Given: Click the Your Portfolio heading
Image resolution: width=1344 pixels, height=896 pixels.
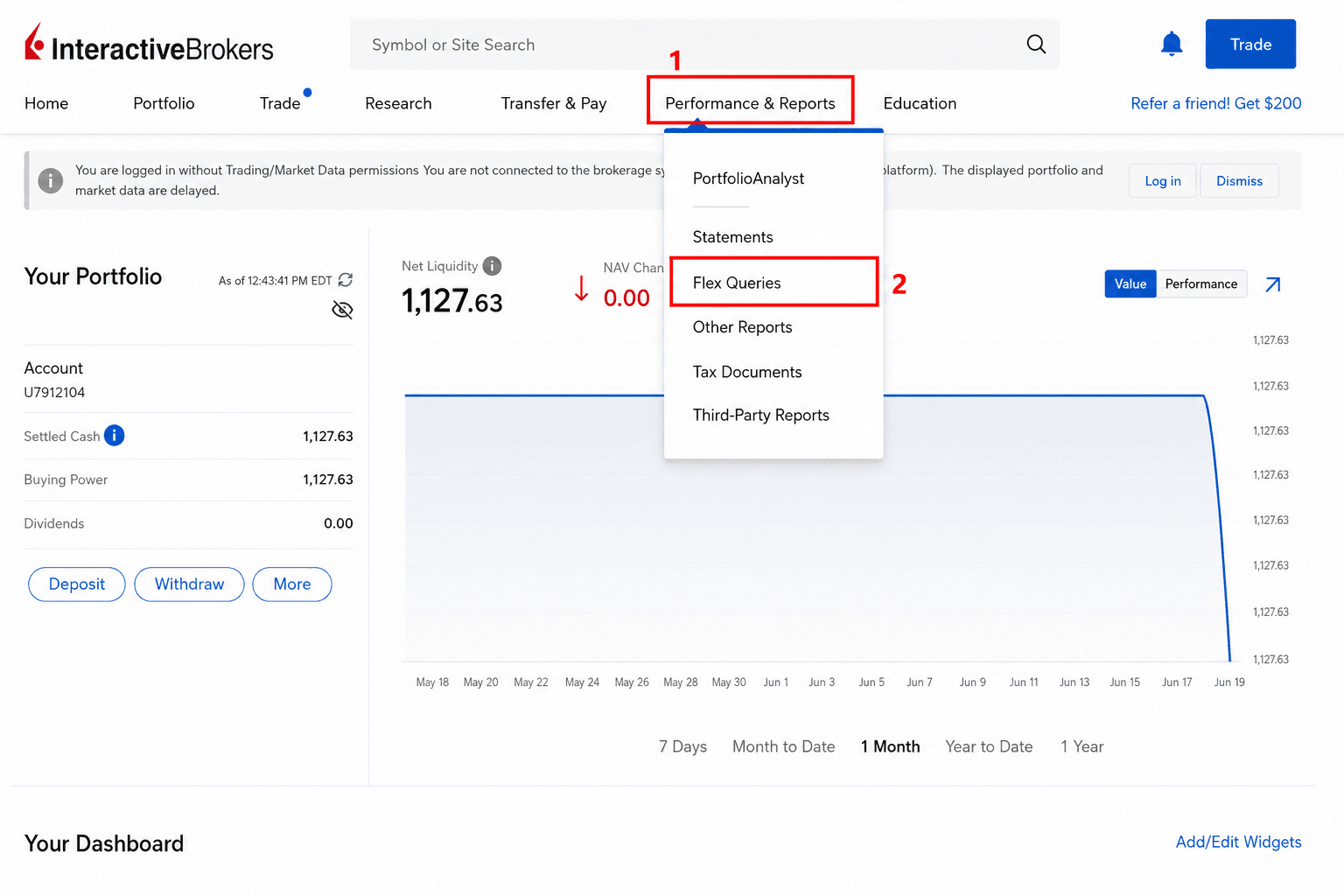Looking at the screenshot, I should 93,276.
